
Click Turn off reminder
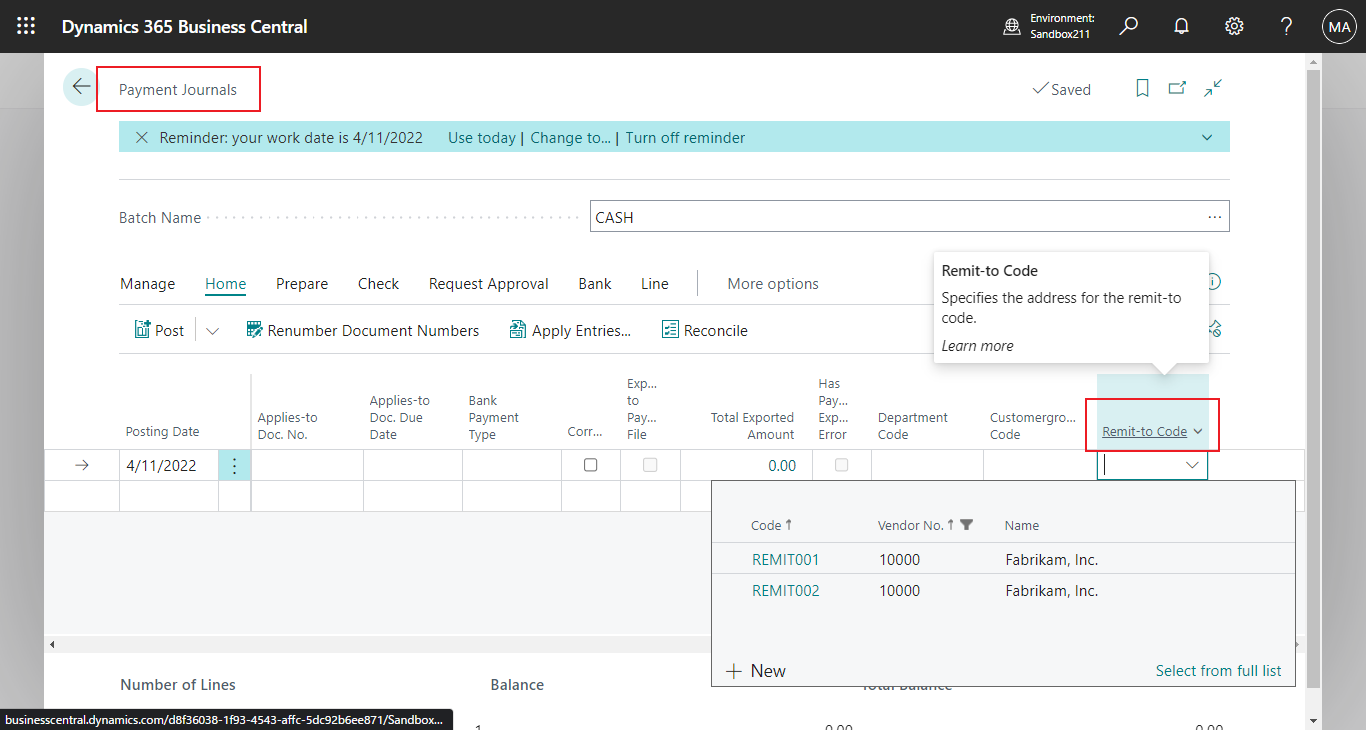pos(685,137)
